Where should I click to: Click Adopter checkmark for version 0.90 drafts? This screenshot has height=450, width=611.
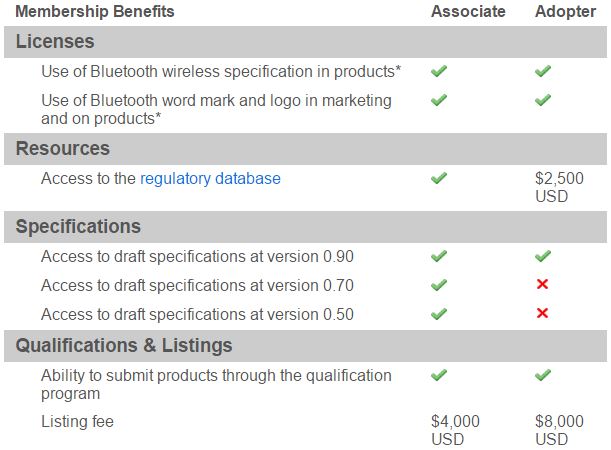(542, 256)
